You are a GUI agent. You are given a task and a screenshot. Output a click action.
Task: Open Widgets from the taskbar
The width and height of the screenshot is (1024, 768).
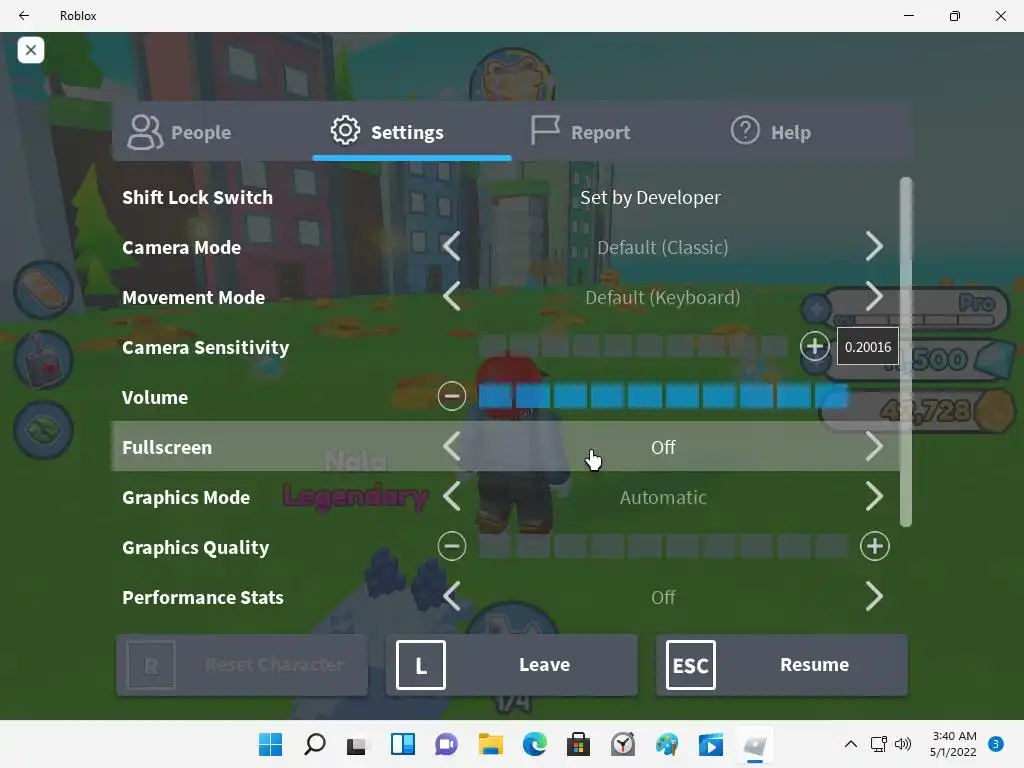click(x=402, y=744)
